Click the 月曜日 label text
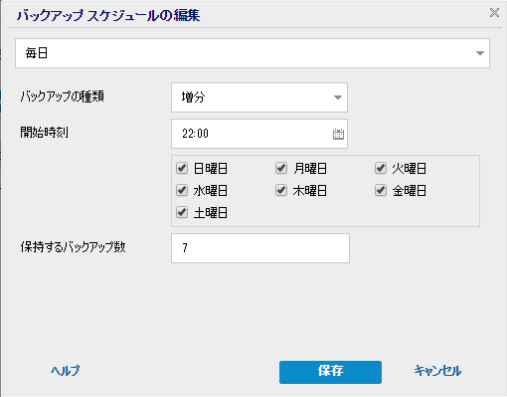 [310, 168]
